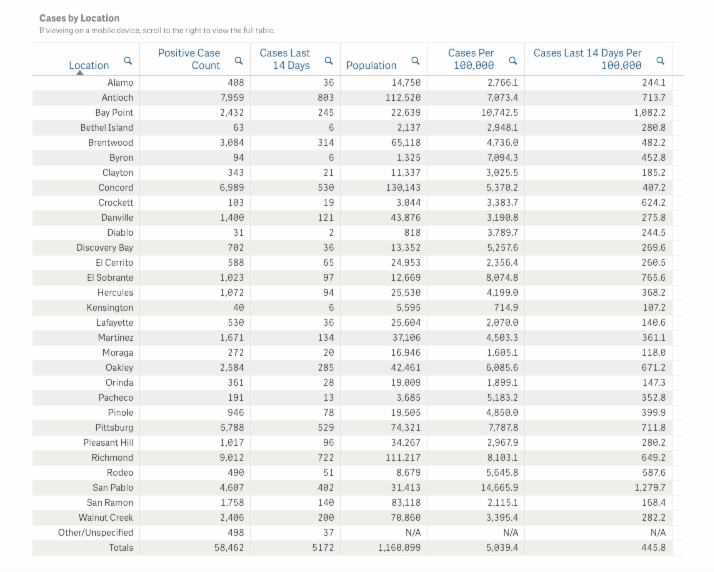Click the Discovery Bay location cell

click(104, 248)
